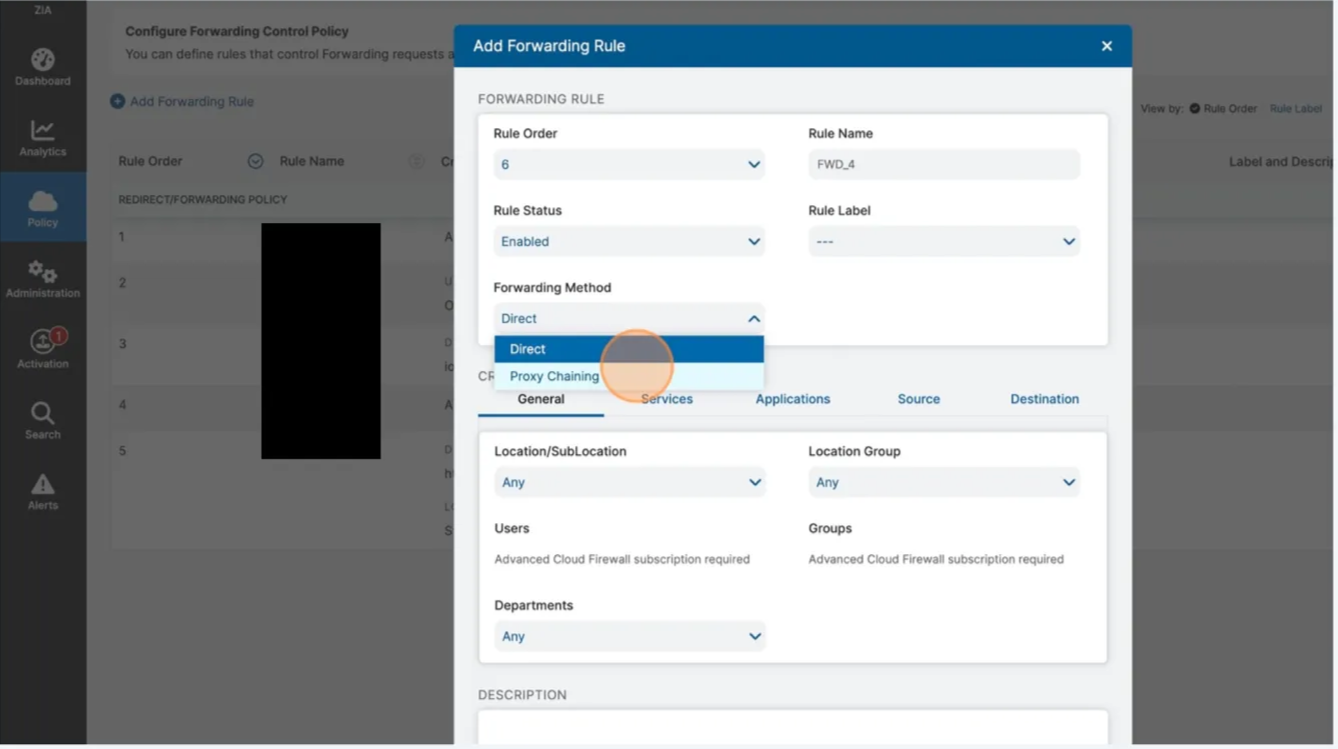
Task: Switch to the General tab
Action: 541,399
